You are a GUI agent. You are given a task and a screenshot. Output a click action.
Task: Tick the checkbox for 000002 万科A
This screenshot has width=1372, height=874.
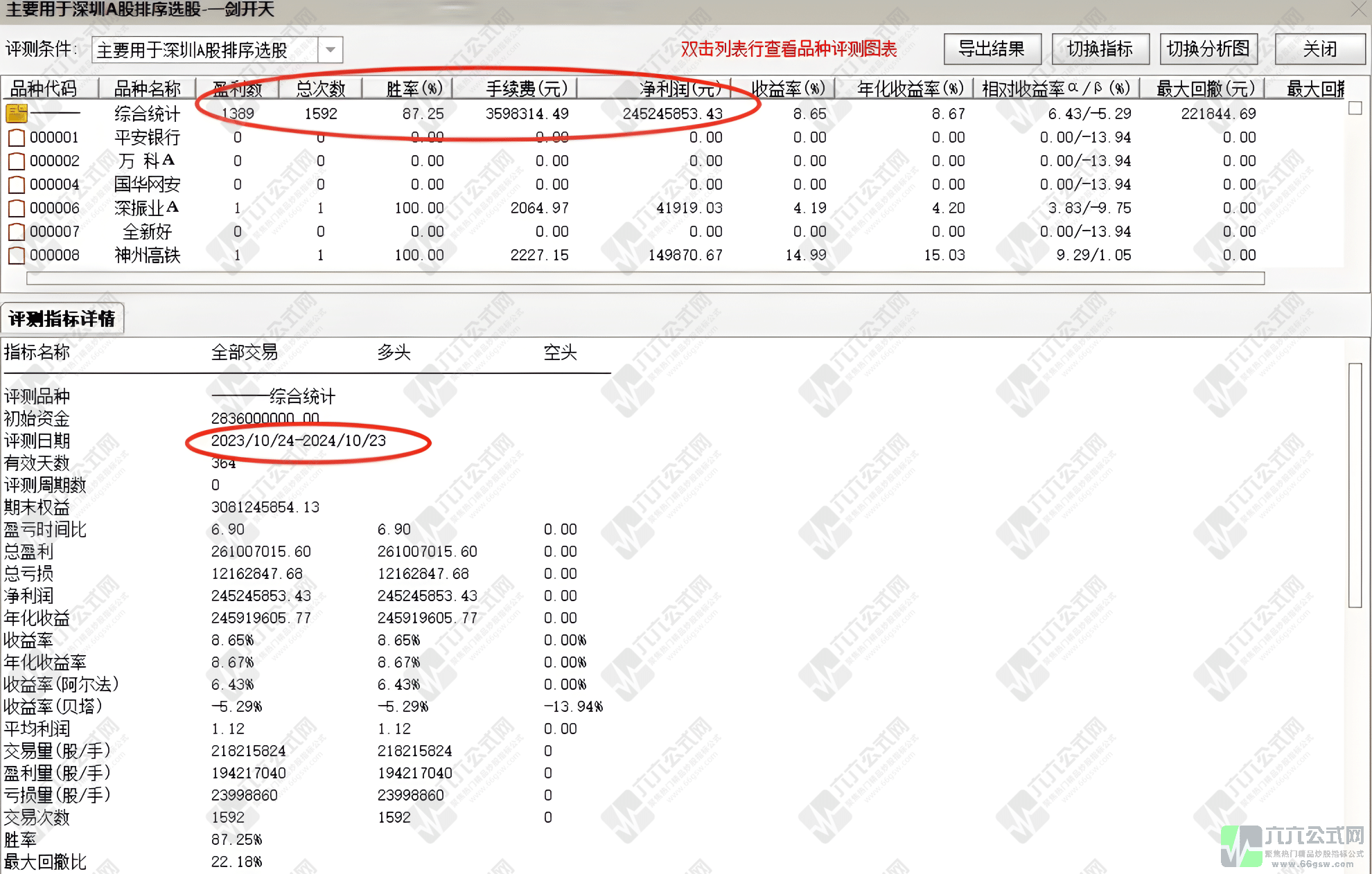(x=16, y=161)
